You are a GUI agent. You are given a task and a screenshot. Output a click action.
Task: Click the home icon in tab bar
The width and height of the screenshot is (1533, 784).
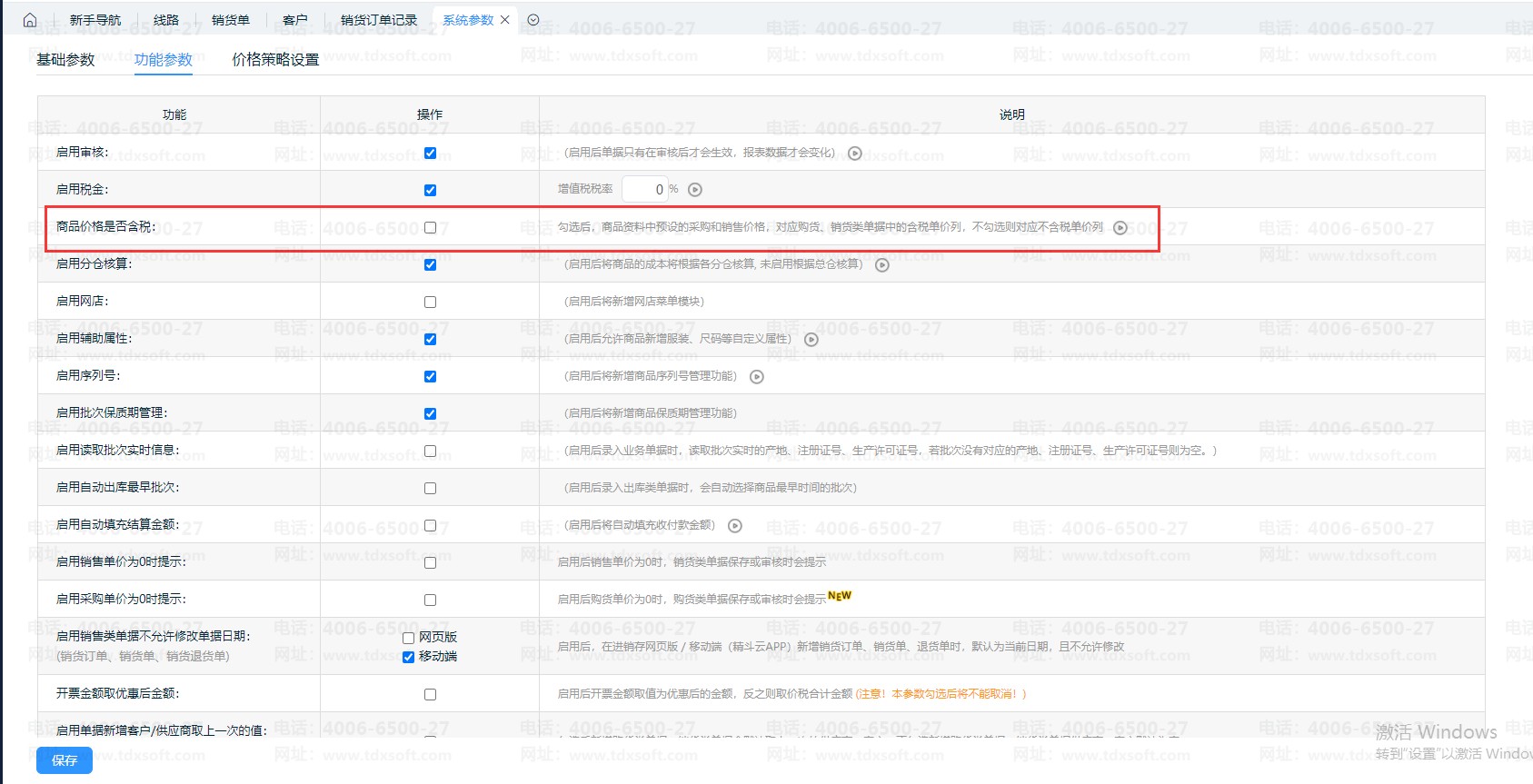(30, 20)
